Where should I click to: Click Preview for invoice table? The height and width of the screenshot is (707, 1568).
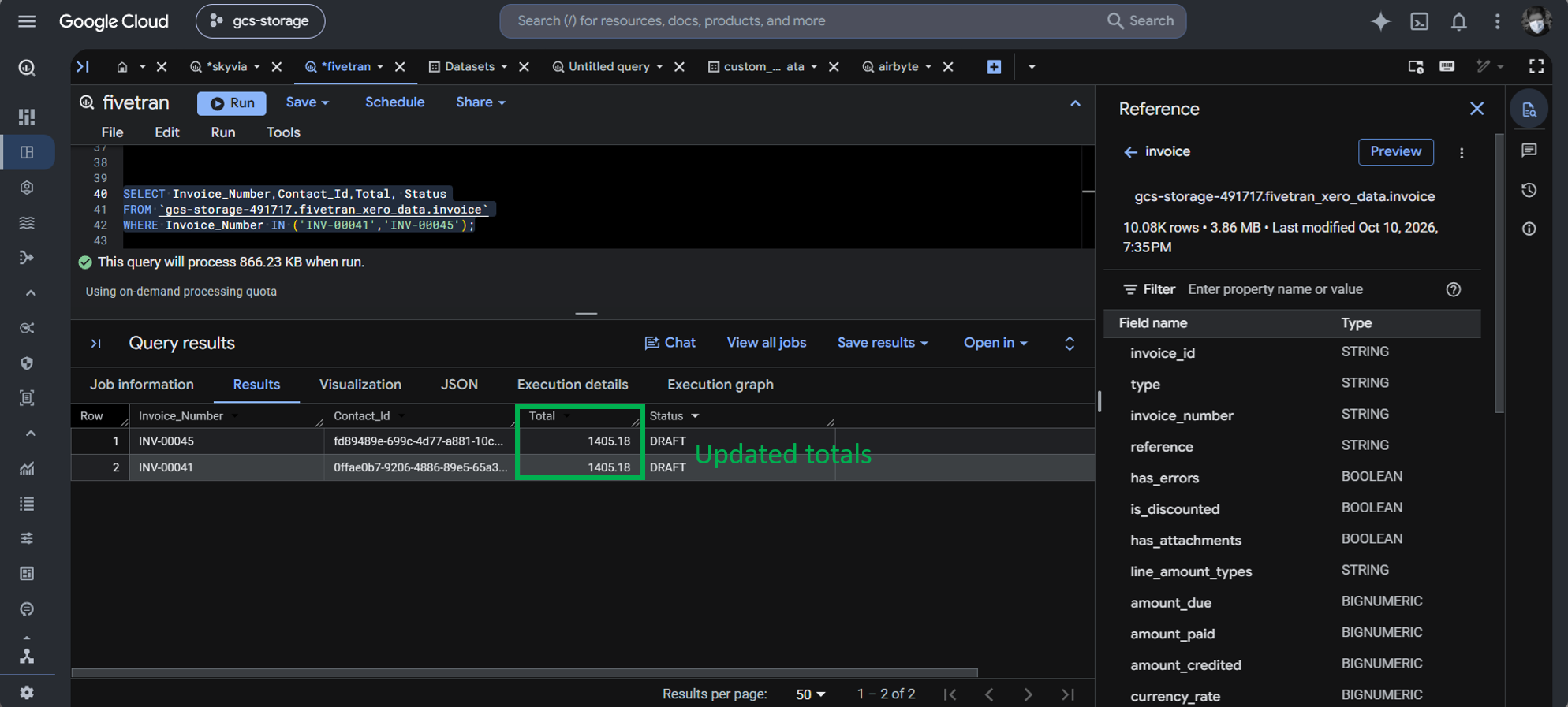1395,151
